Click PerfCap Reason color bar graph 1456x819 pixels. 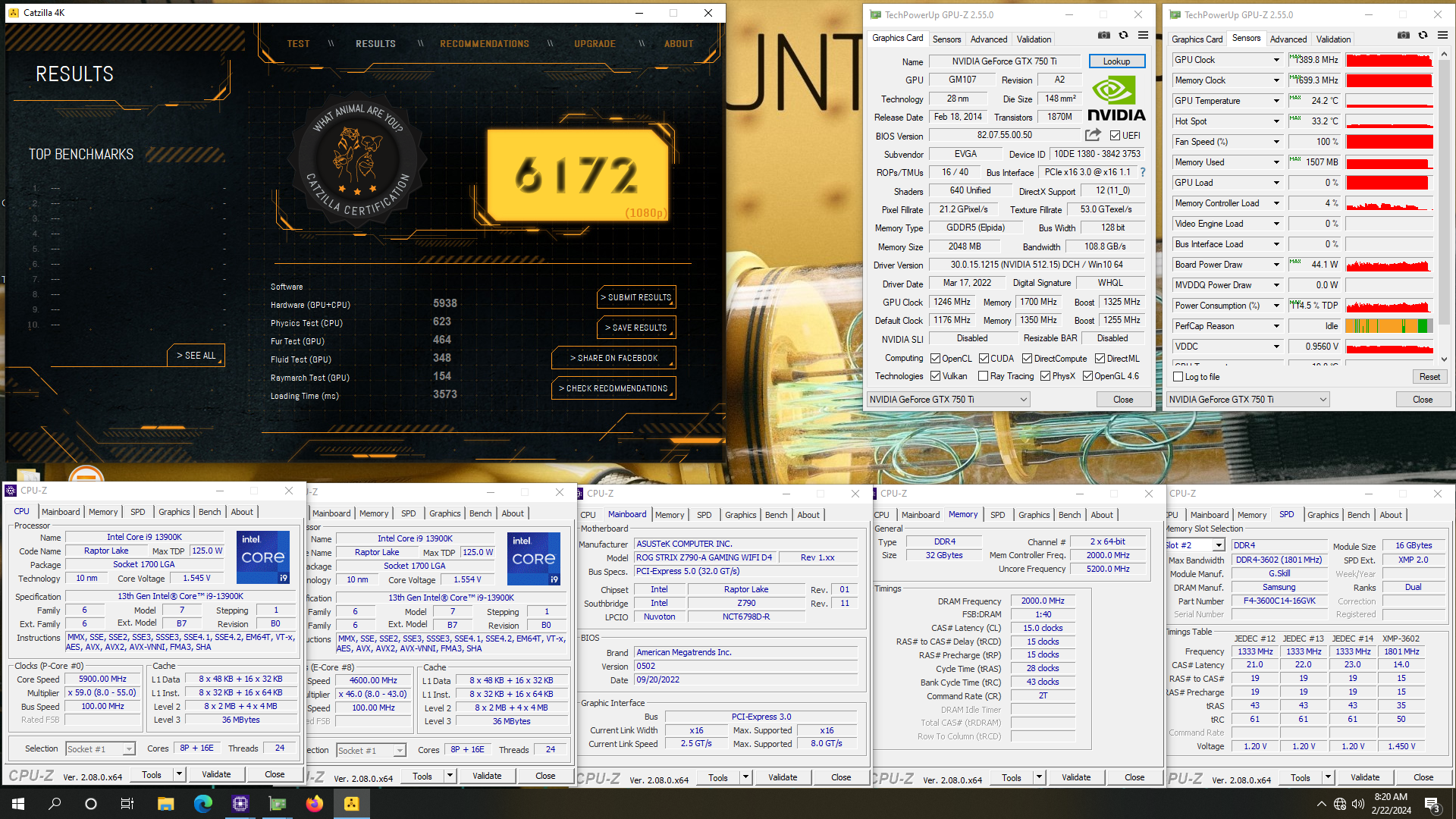(x=1389, y=326)
